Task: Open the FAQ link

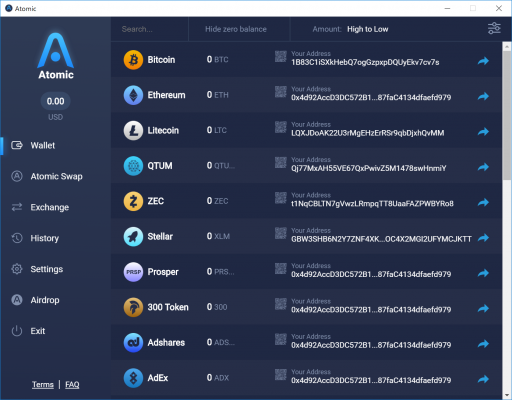Action: [72, 385]
